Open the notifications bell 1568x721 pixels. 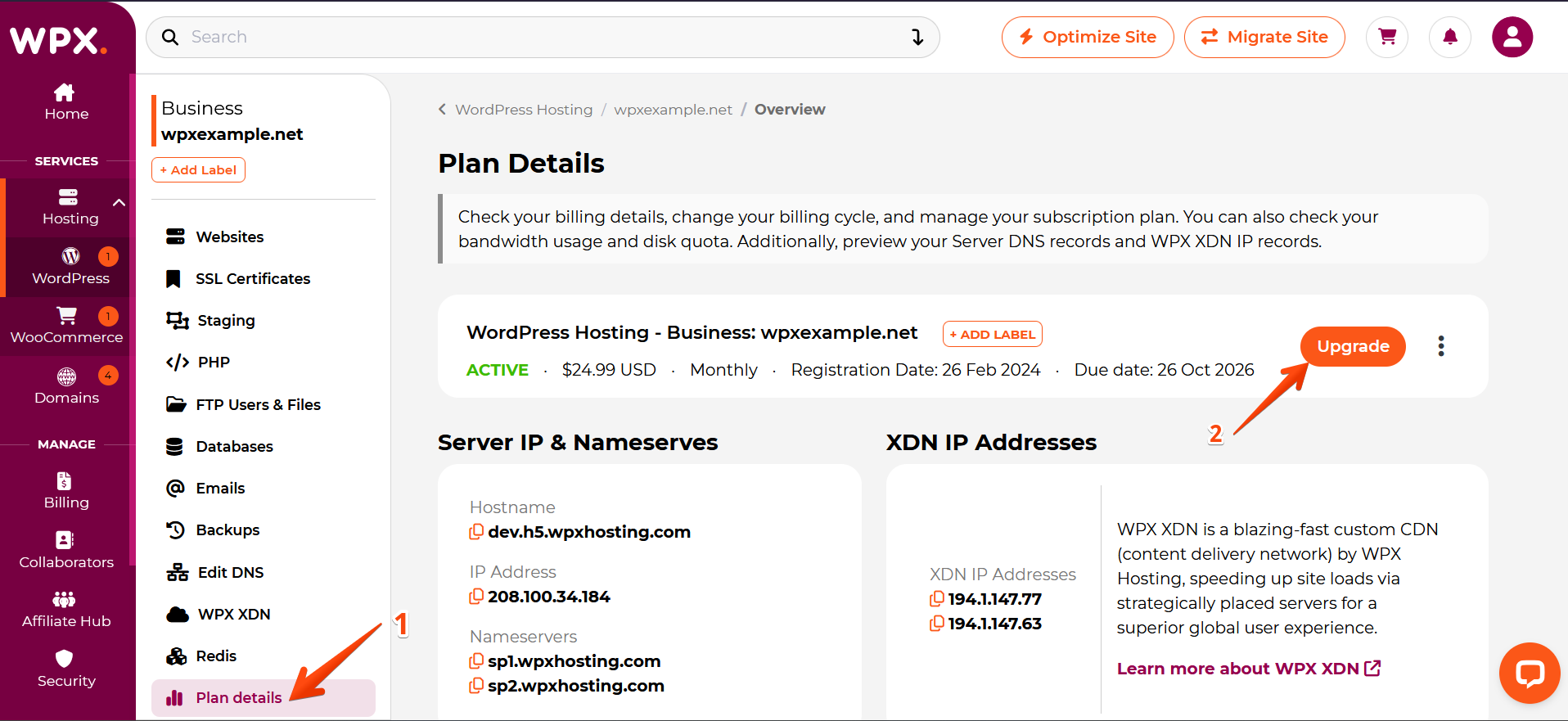[1450, 37]
